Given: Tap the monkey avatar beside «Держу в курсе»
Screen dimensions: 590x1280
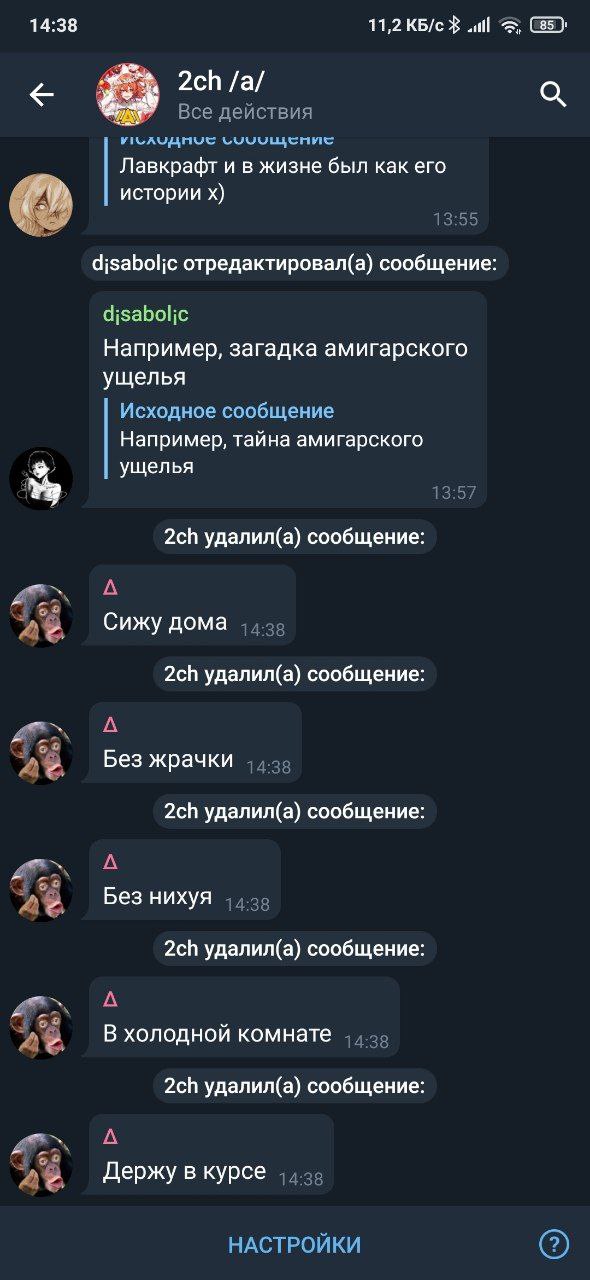Looking at the screenshot, I should point(41,1164).
